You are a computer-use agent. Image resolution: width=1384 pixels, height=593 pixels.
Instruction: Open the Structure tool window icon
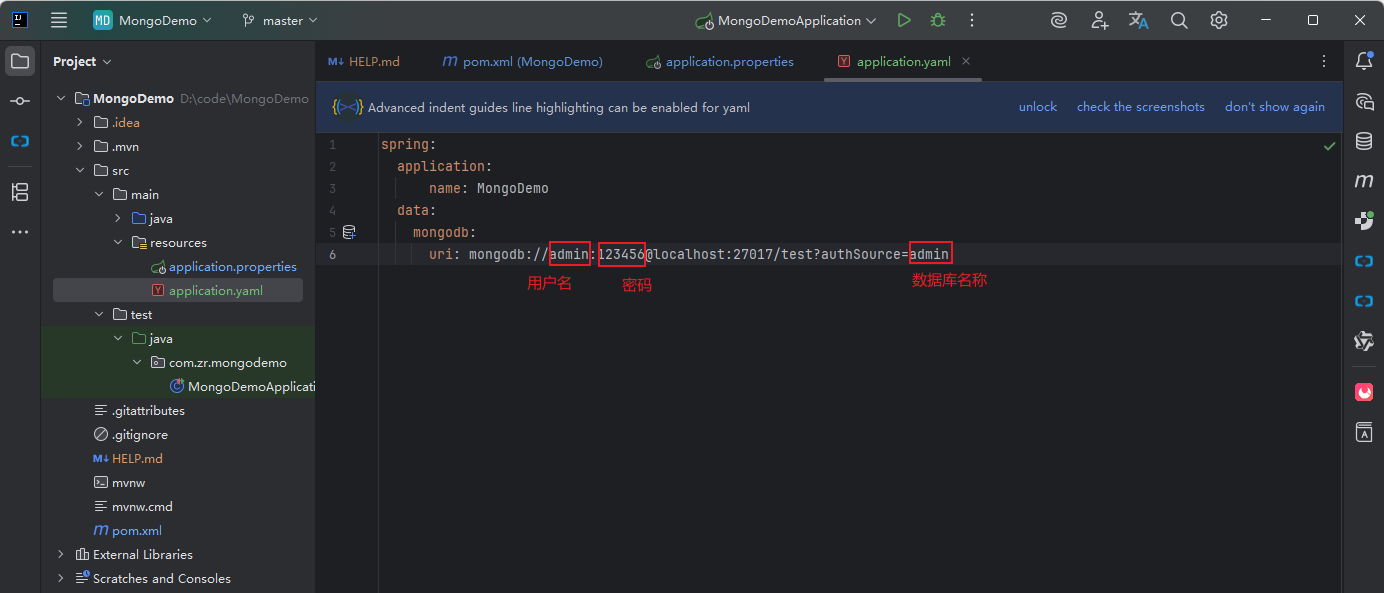20,191
